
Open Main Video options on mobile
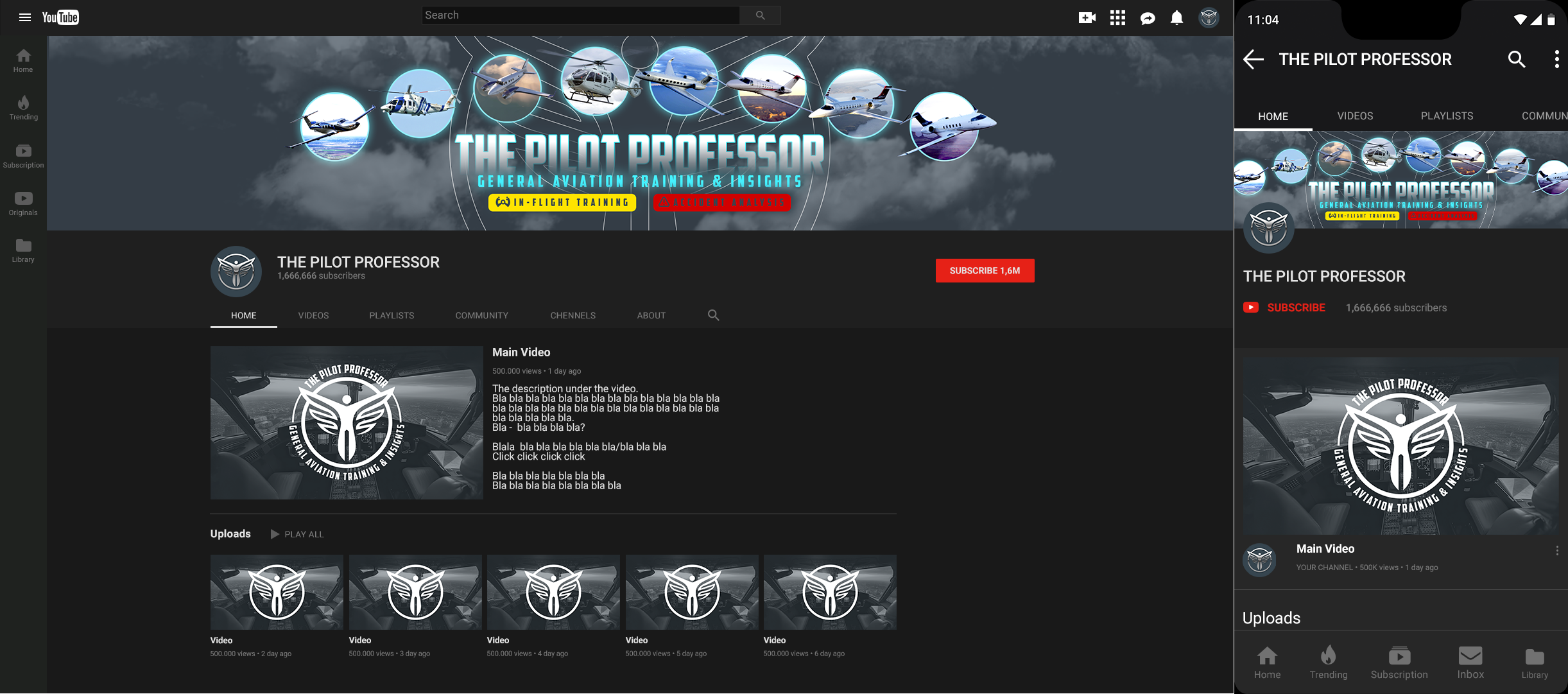(1557, 551)
